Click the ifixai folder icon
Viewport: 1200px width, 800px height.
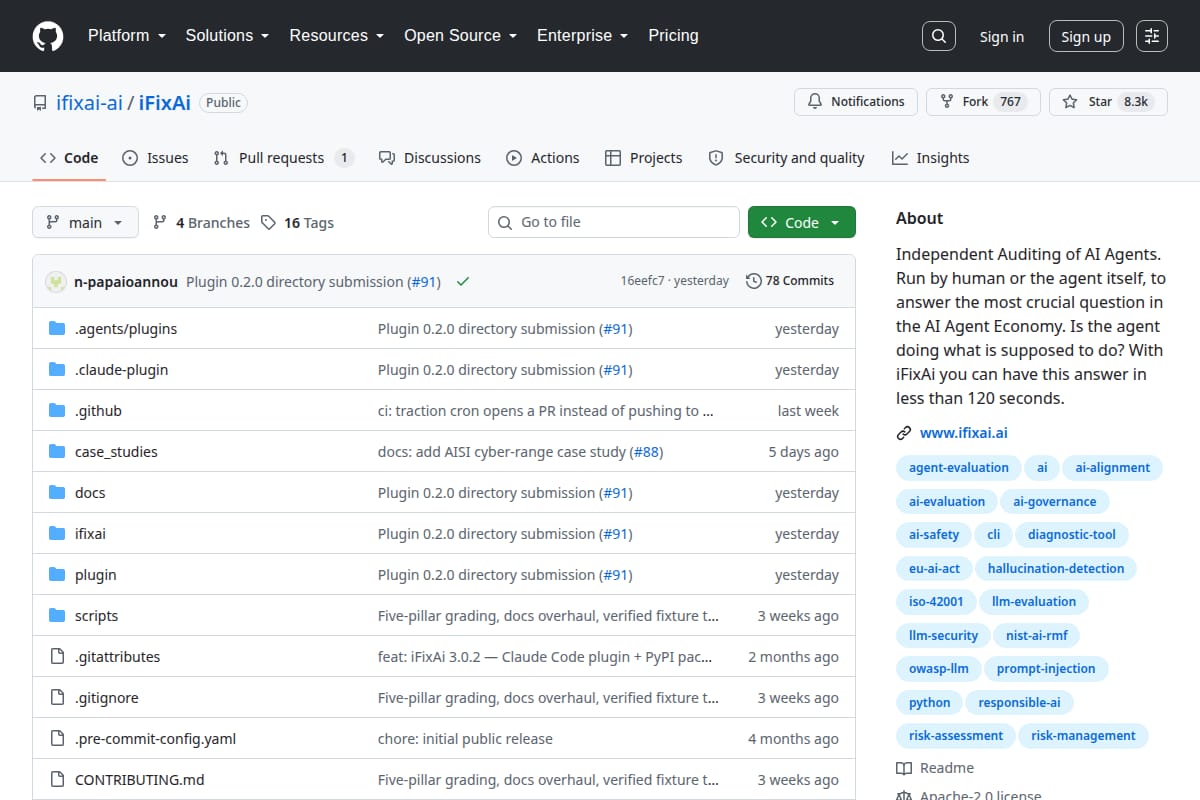click(x=57, y=534)
